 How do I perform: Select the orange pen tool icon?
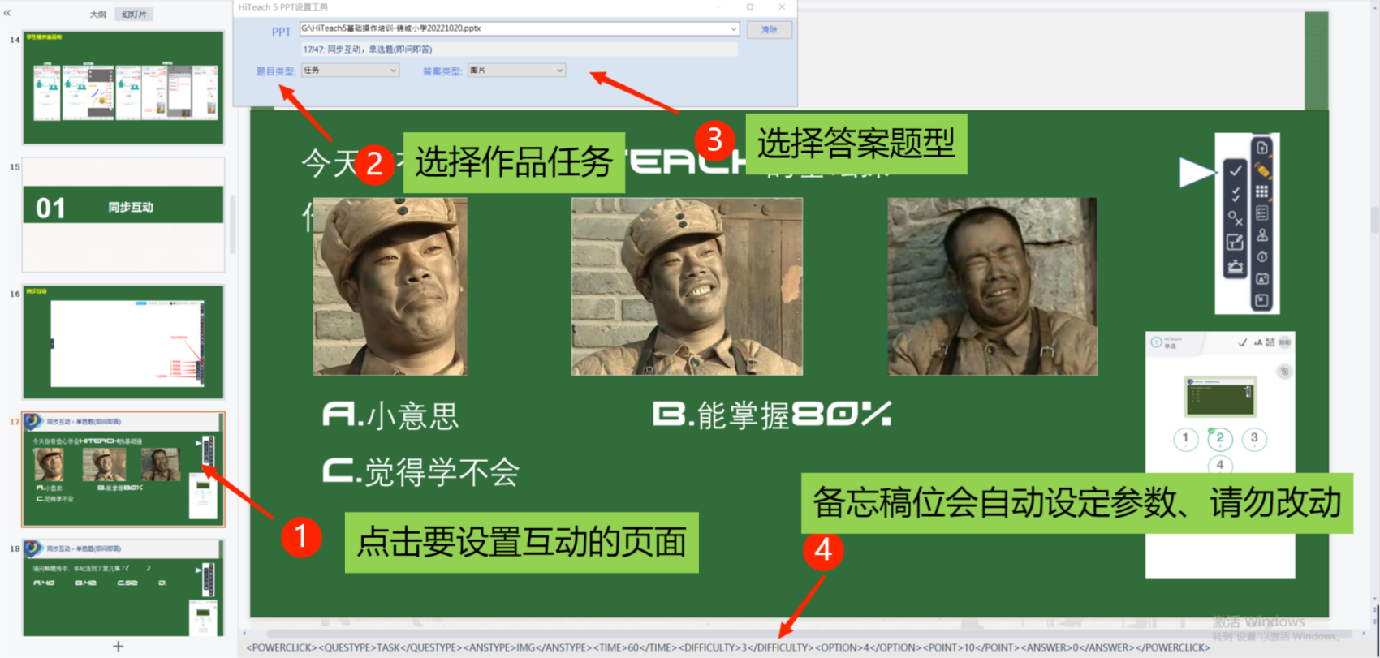point(1262,170)
